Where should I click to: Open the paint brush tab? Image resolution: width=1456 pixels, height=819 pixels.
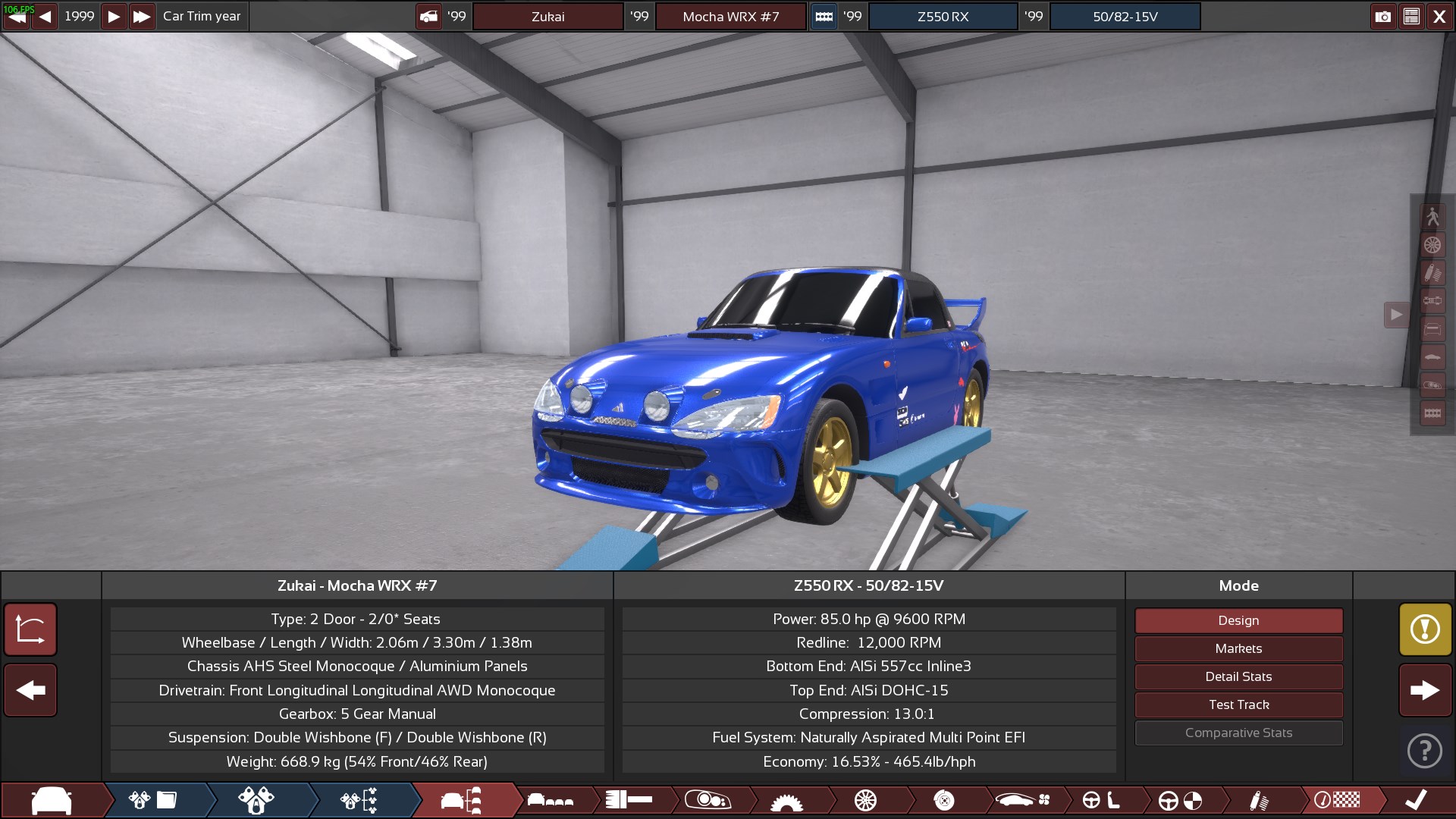[x=629, y=800]
